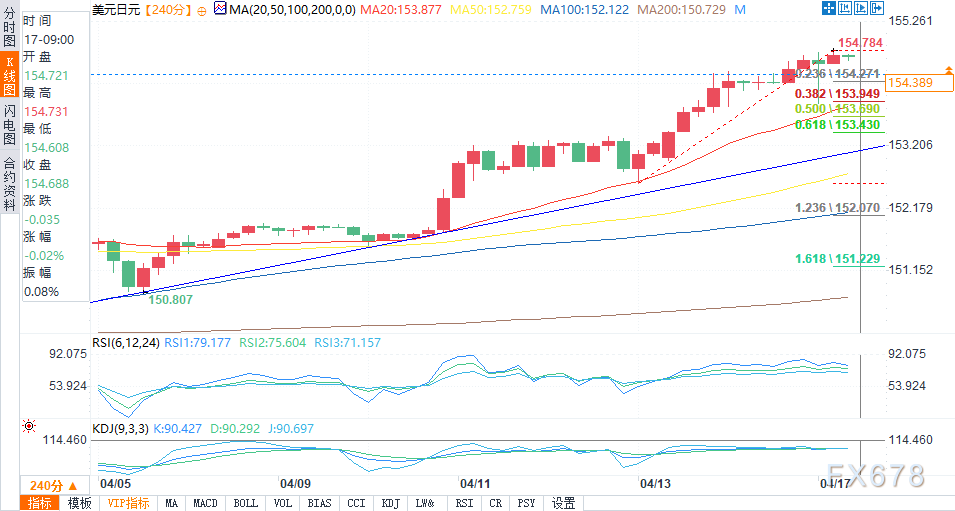
Task: Select the 指标 bottom tab
Action: 40,503
